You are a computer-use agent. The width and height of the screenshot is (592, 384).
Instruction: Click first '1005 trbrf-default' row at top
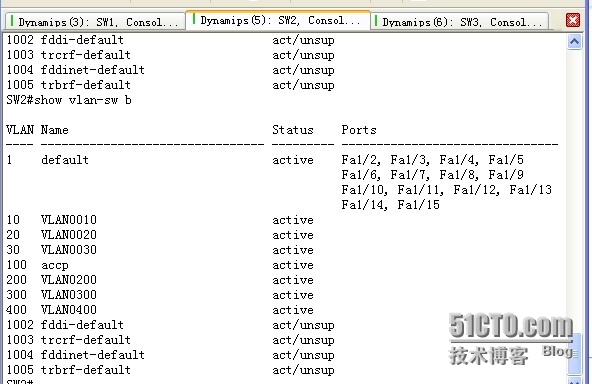coord(170,85)
